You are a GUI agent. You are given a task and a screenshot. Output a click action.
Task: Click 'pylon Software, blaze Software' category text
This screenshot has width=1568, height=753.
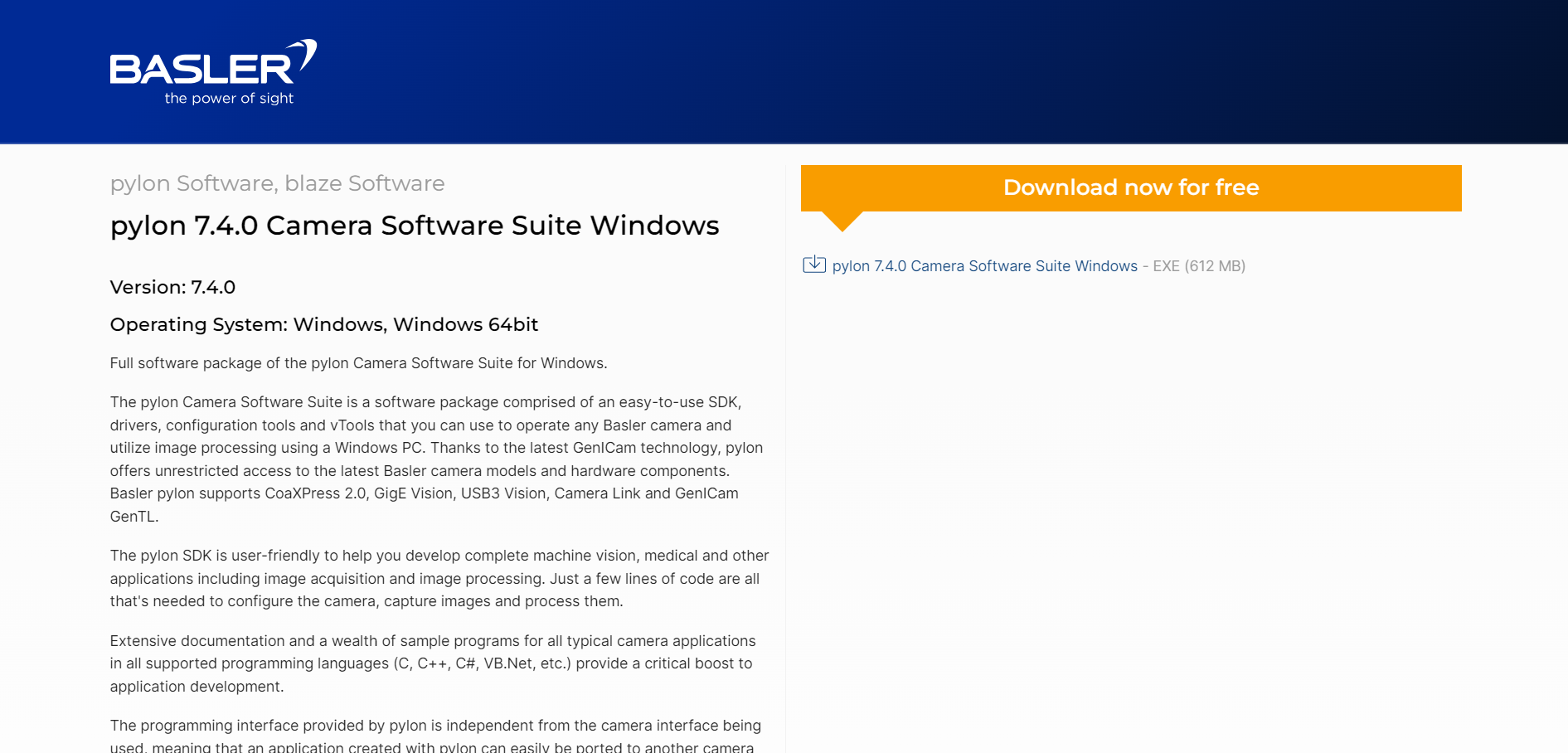tap(277, 183)
